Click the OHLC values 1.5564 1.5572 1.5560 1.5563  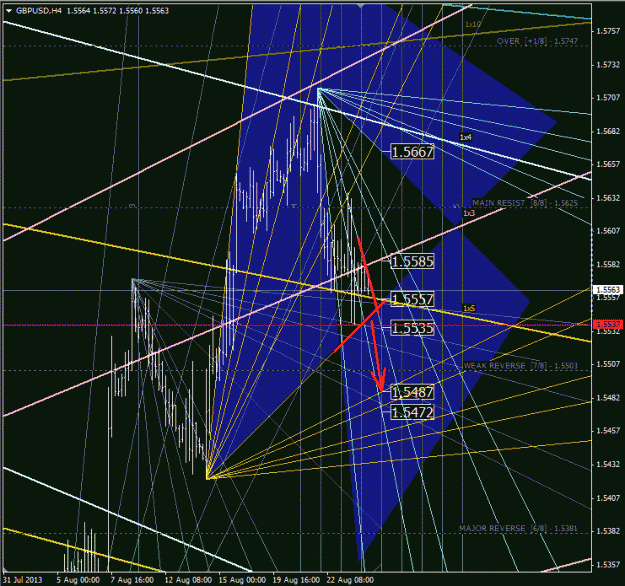[118, 11]
